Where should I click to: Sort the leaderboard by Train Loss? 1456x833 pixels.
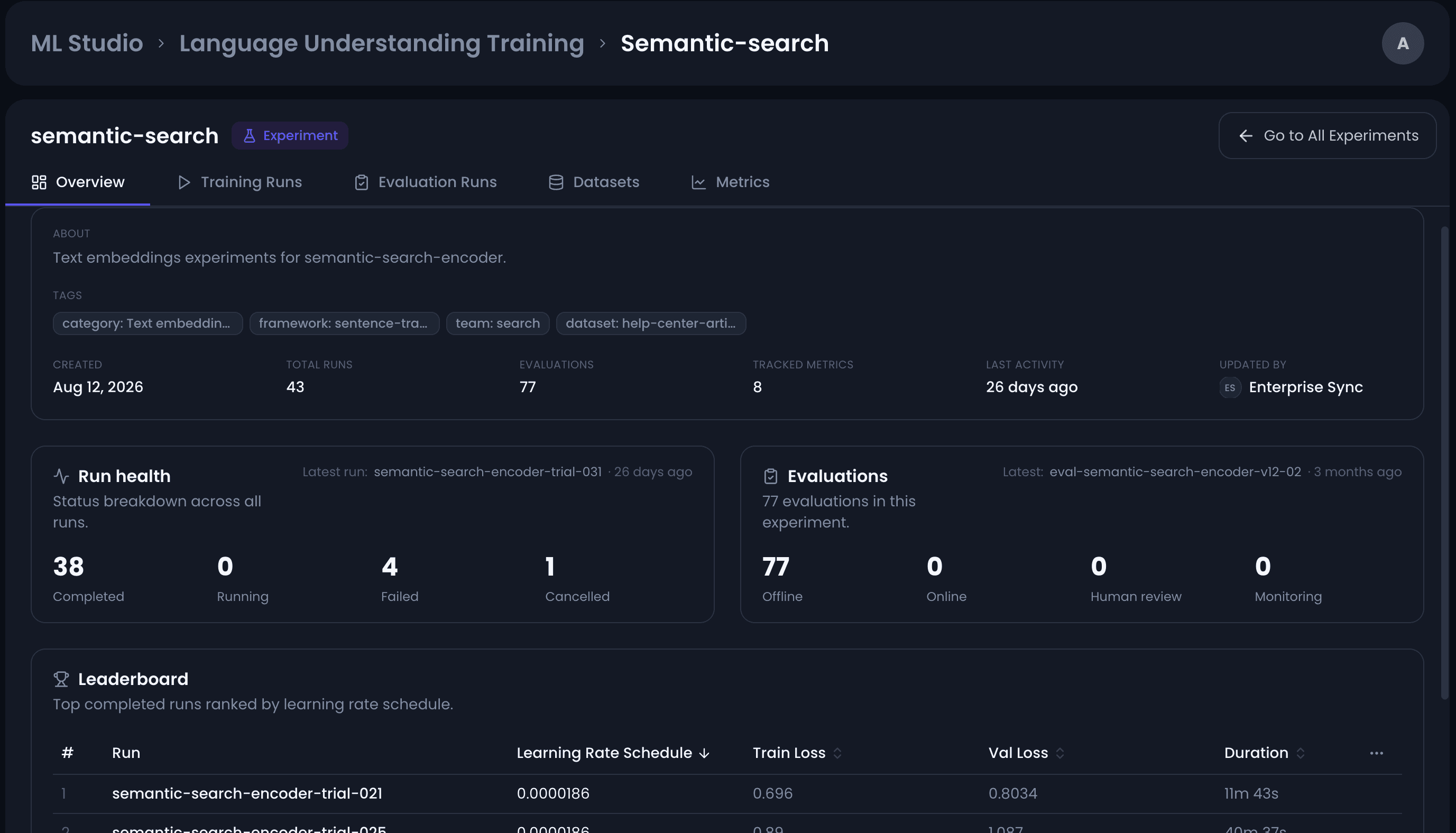[x=797, y=753]
